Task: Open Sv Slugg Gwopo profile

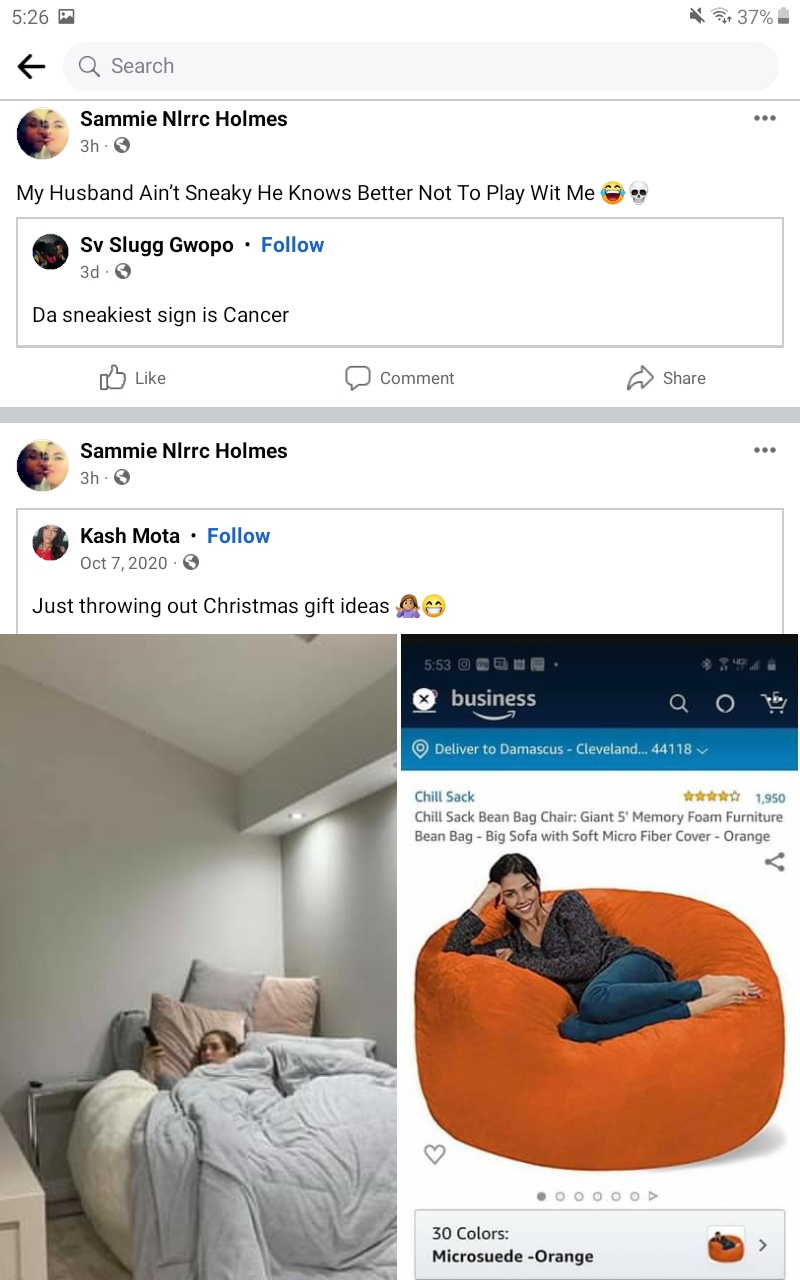Action: (x=157, y=245)
